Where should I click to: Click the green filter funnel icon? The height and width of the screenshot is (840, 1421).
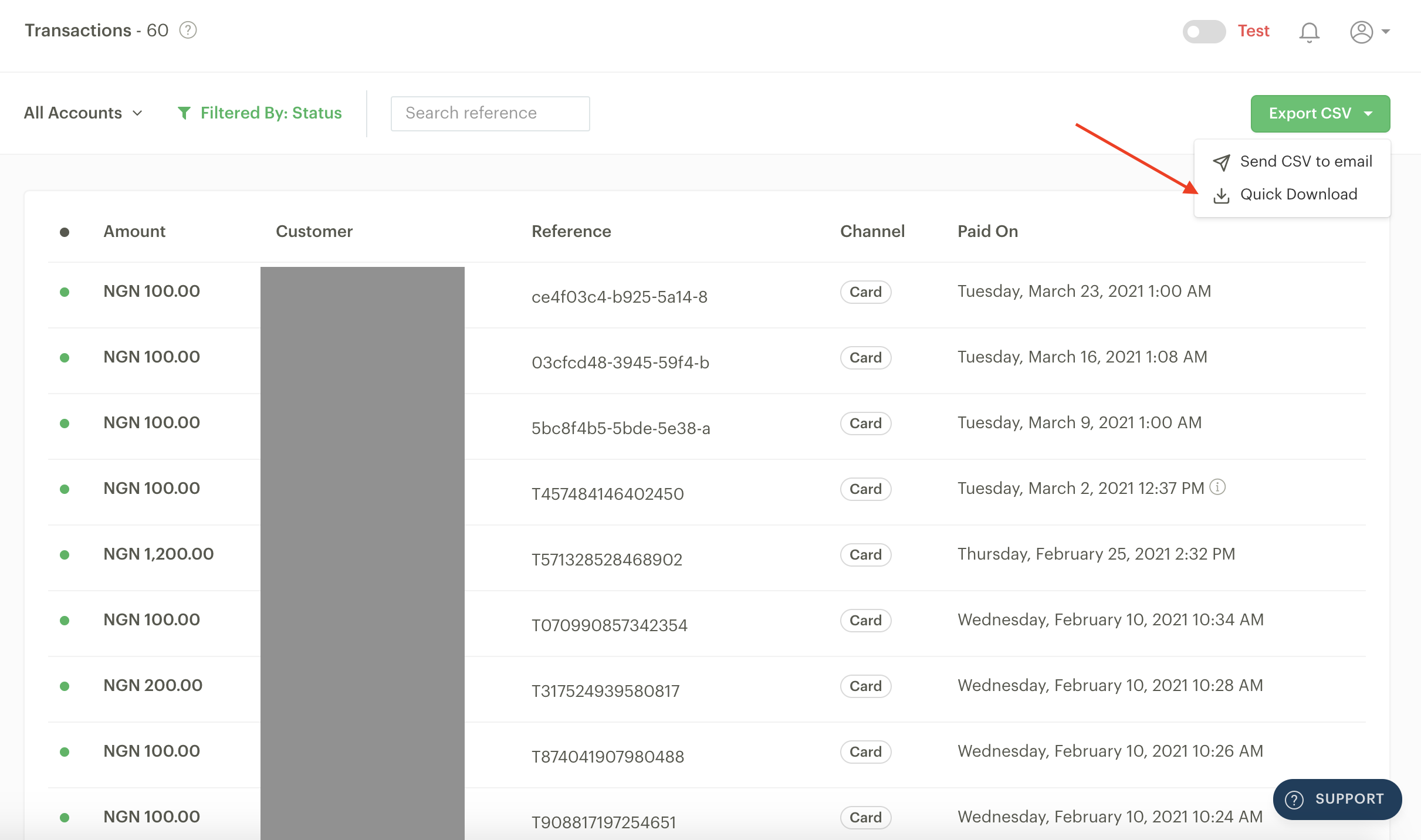(184, 113)
